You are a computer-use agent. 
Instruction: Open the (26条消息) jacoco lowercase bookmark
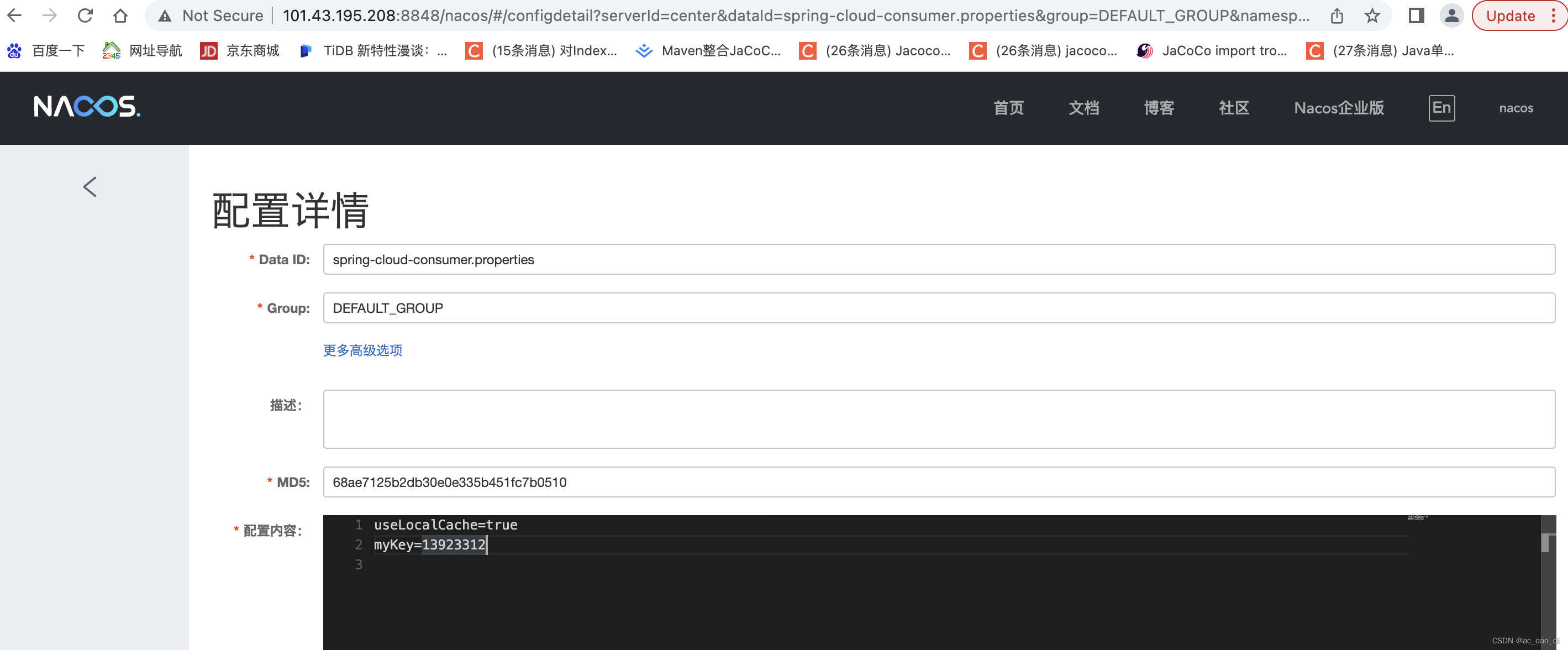pos(1043,50)
